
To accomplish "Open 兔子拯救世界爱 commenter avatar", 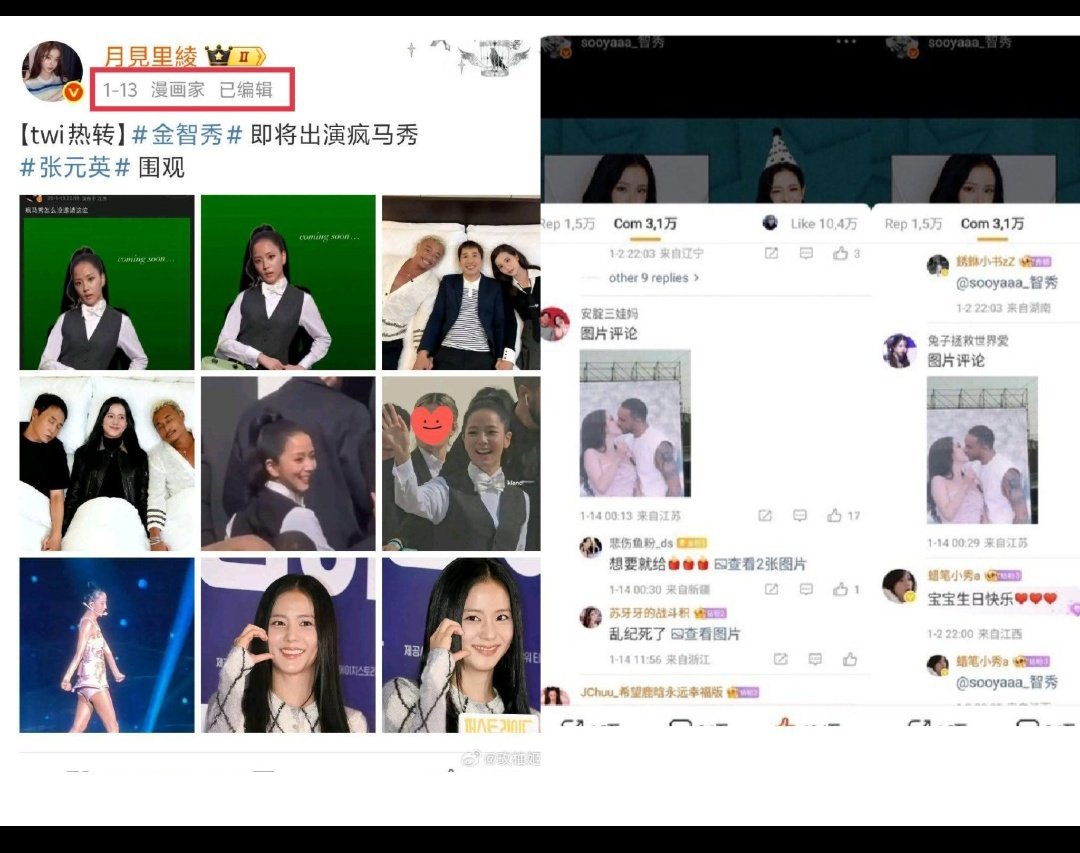I will point(900,350).
